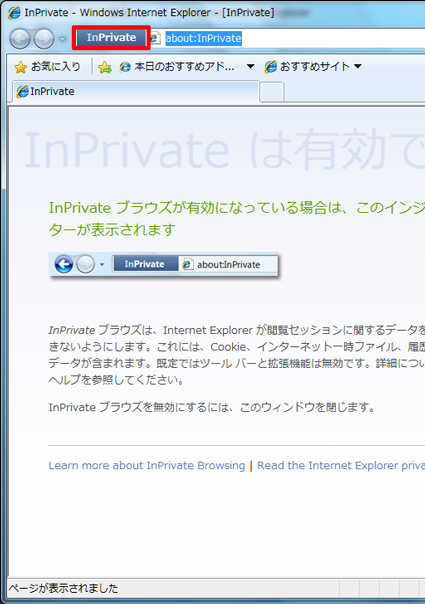Open the recent pages dropdown arrow
Screen dimensions: 425x604
coord(62,39)
